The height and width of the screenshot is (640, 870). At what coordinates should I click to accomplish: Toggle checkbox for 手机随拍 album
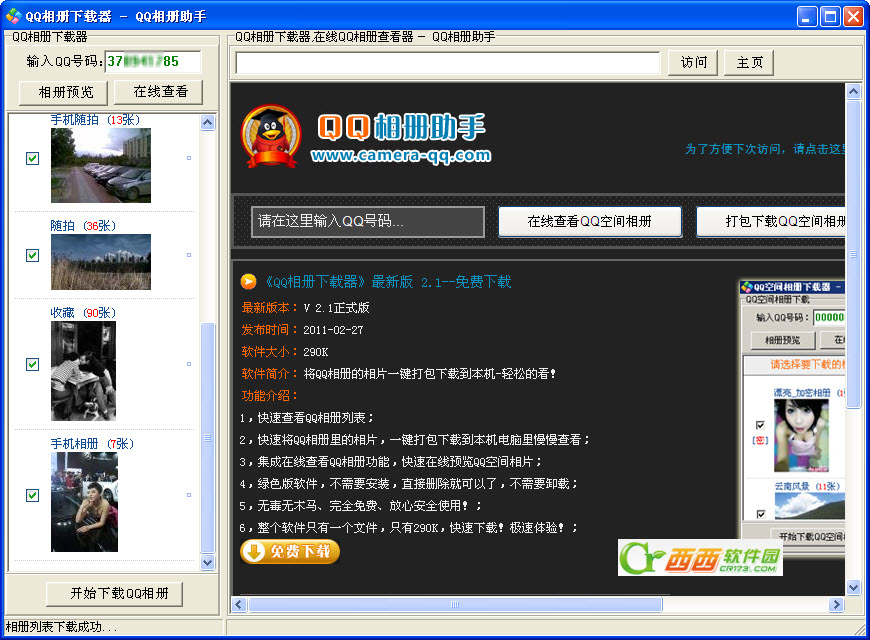point(33,158)
